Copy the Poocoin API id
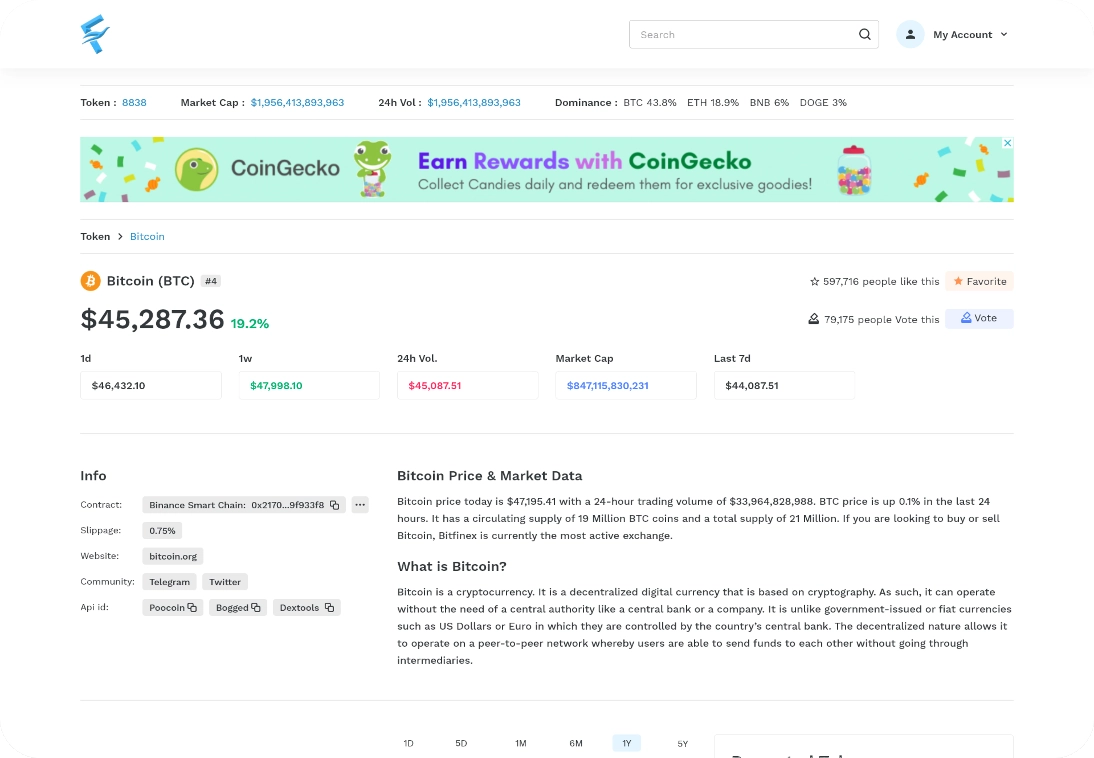1094x758 pixels. point(192,607)
